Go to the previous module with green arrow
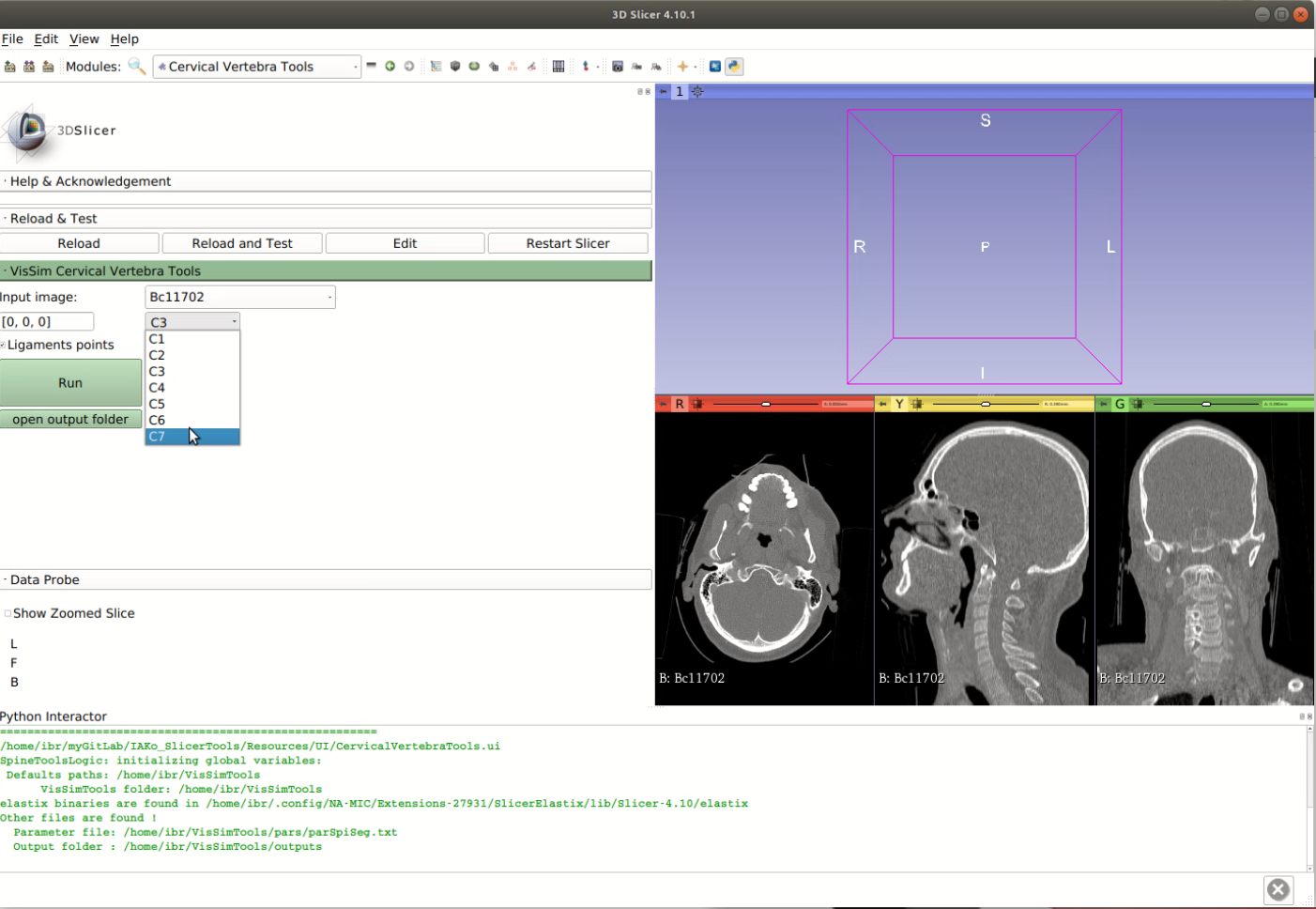1316x909 pixels. (390, 66)
